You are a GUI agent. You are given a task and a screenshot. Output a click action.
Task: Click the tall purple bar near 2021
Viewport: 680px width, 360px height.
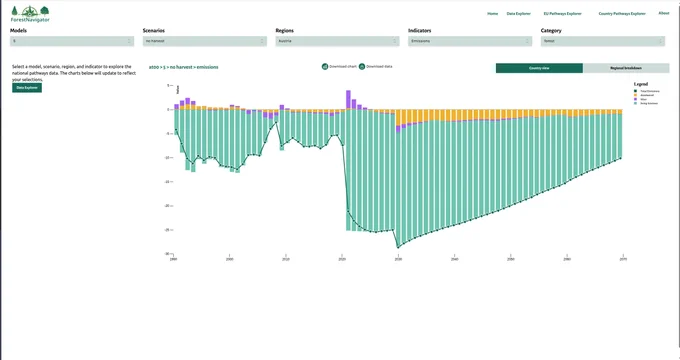348,99
